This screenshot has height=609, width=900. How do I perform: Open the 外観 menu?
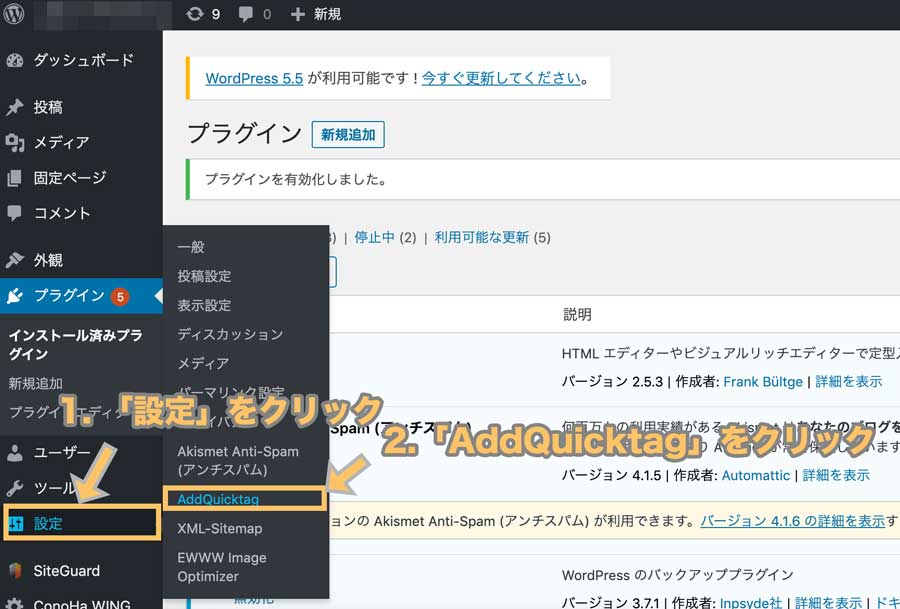coord(48,260)
